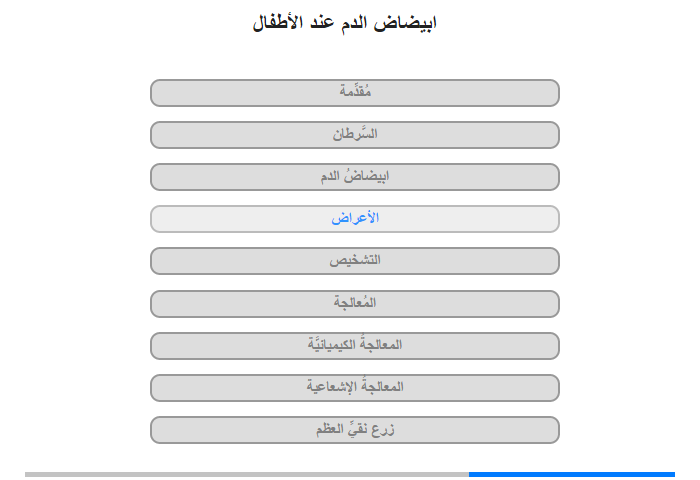Choose the زرع نقي العظم button
Viewport: 700px width, 480px height.
[x=354, y=430]
